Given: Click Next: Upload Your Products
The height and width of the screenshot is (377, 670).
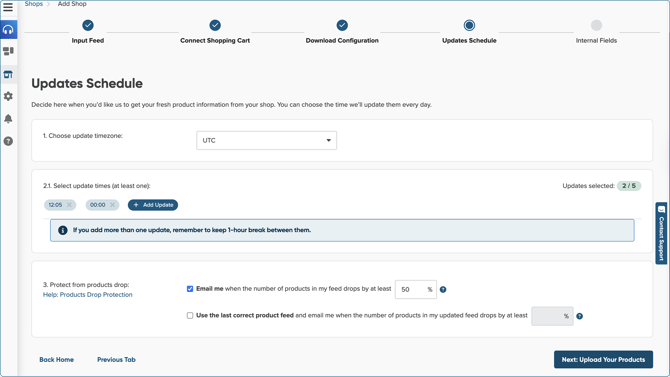Looking at the screenshot, I should pyautogui.click(x=603, y=359).
